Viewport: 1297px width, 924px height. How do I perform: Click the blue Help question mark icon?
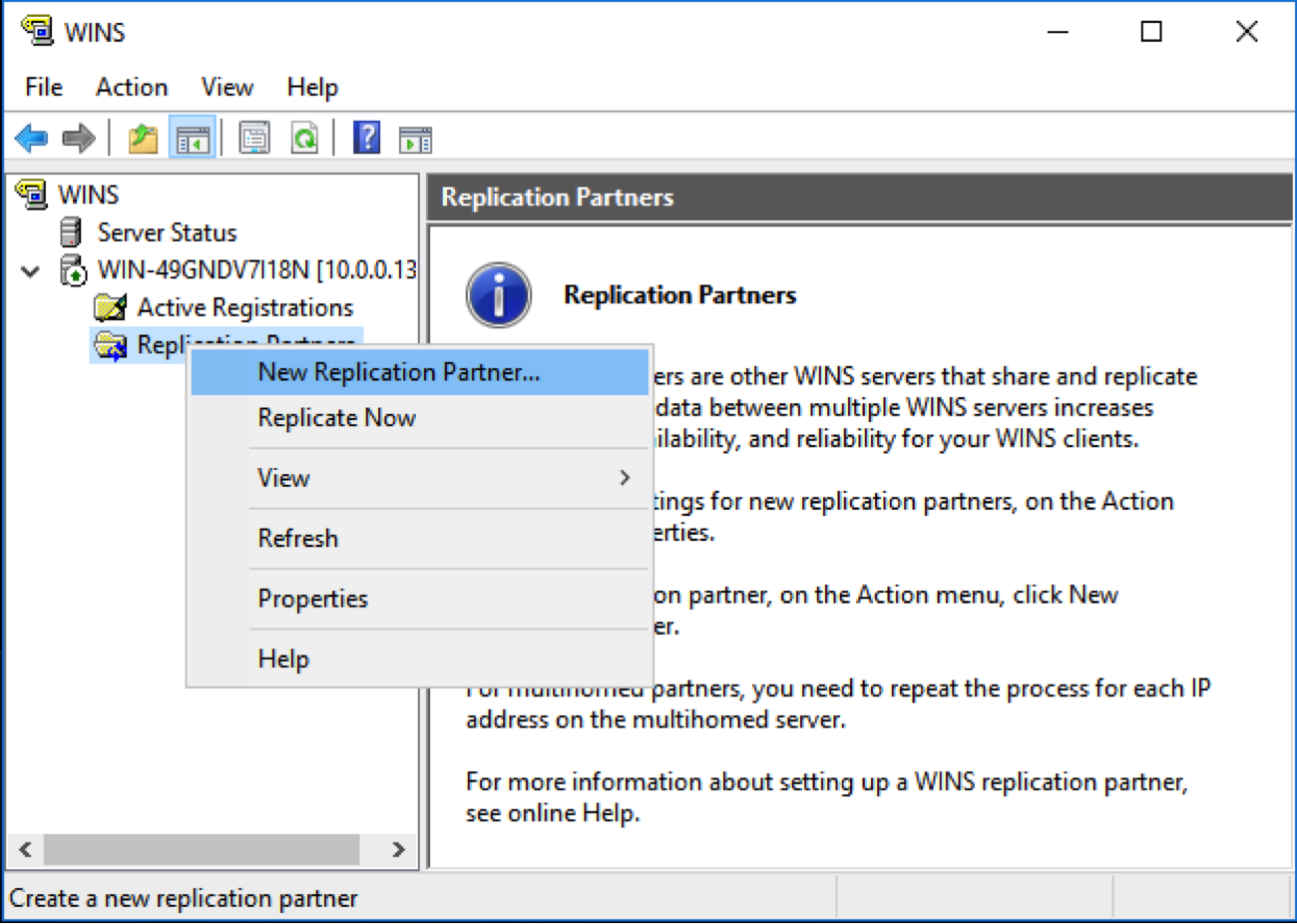(x=367, y=137)
